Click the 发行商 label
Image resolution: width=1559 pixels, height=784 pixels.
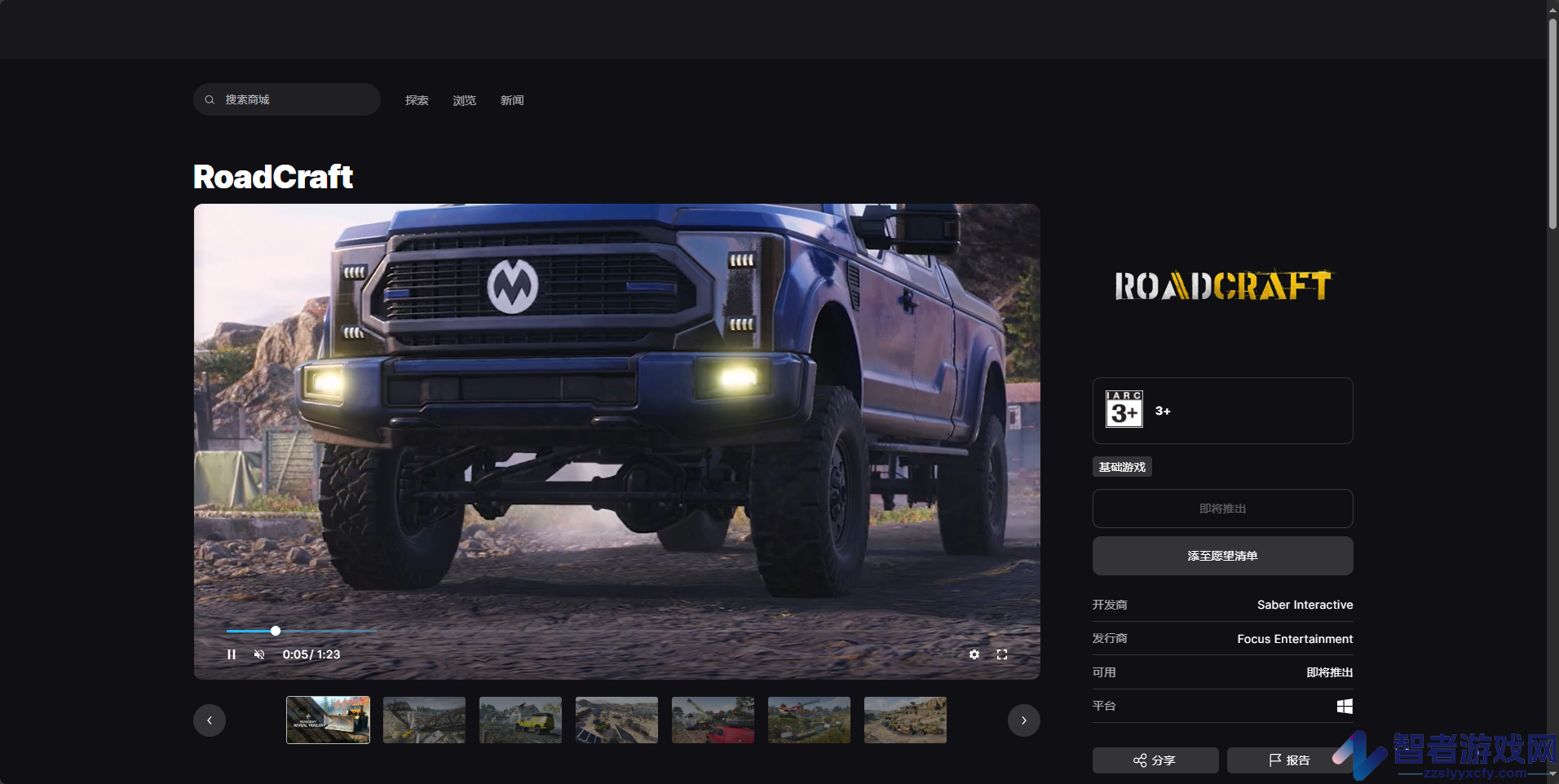point(1110,638)
